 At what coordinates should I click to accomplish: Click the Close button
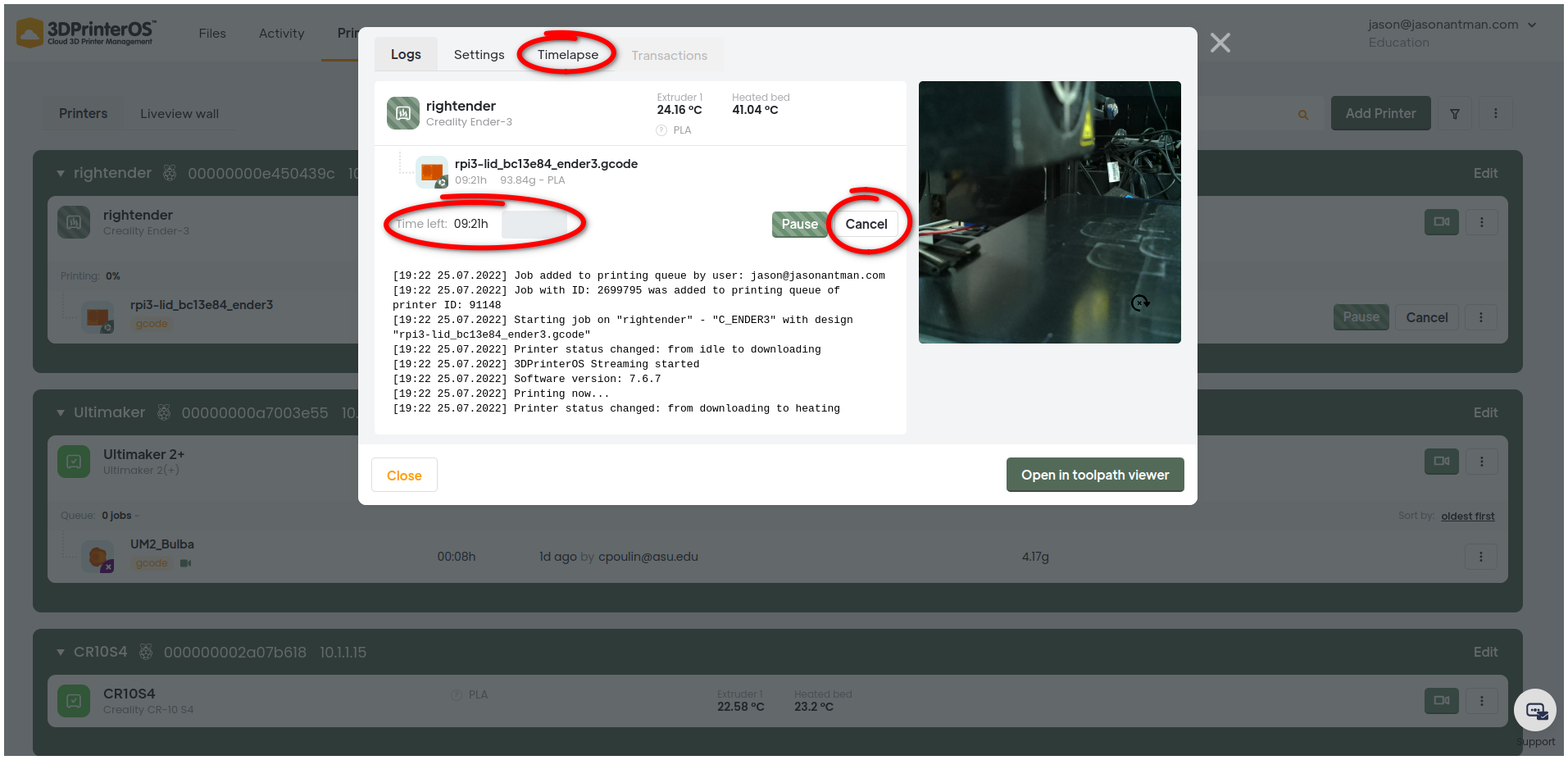coord(404,476)
